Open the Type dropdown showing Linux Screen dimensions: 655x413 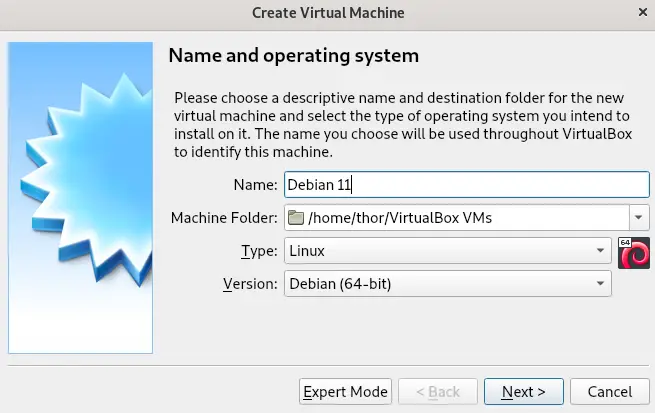[x=448, y=251]
